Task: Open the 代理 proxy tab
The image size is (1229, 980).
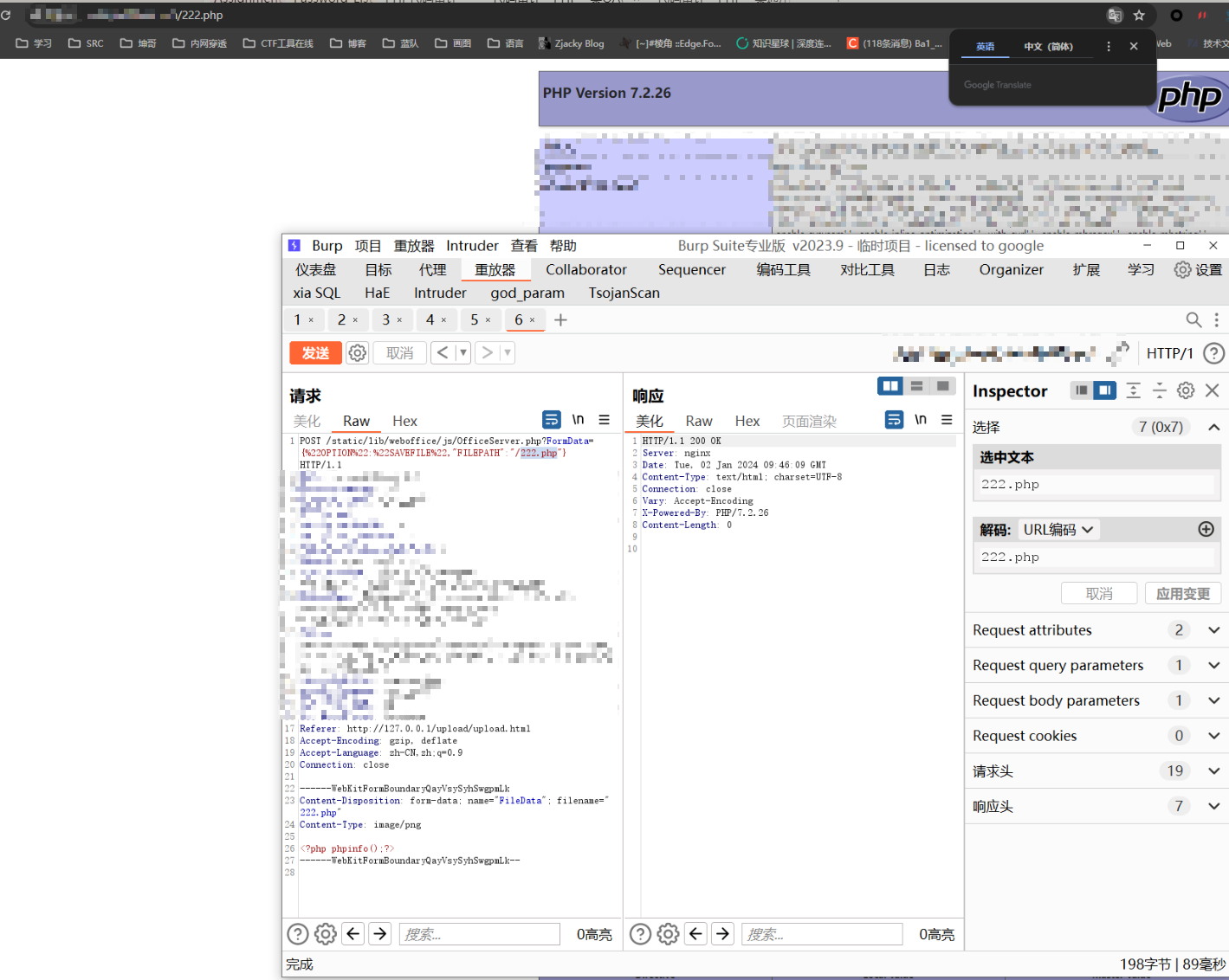Action: click(x=432, y=270)
